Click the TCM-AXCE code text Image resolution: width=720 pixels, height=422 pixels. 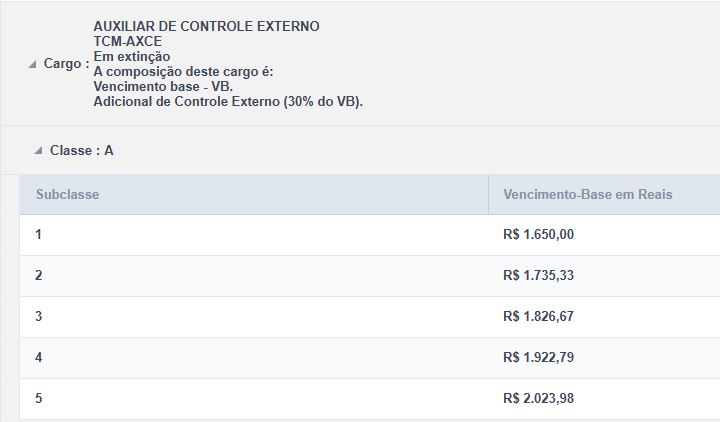coord(127,42)
